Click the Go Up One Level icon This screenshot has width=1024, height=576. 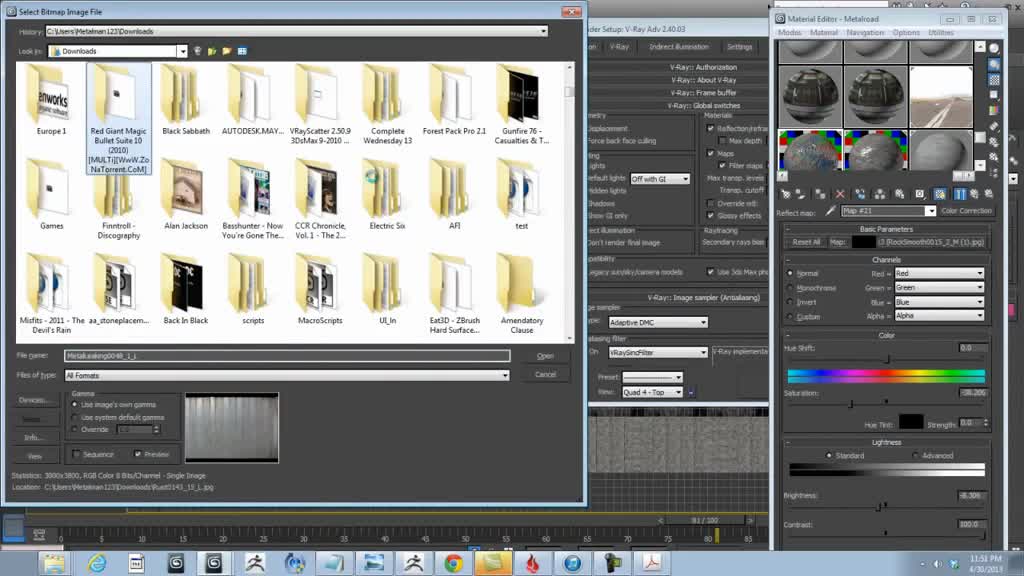point(212,51)
